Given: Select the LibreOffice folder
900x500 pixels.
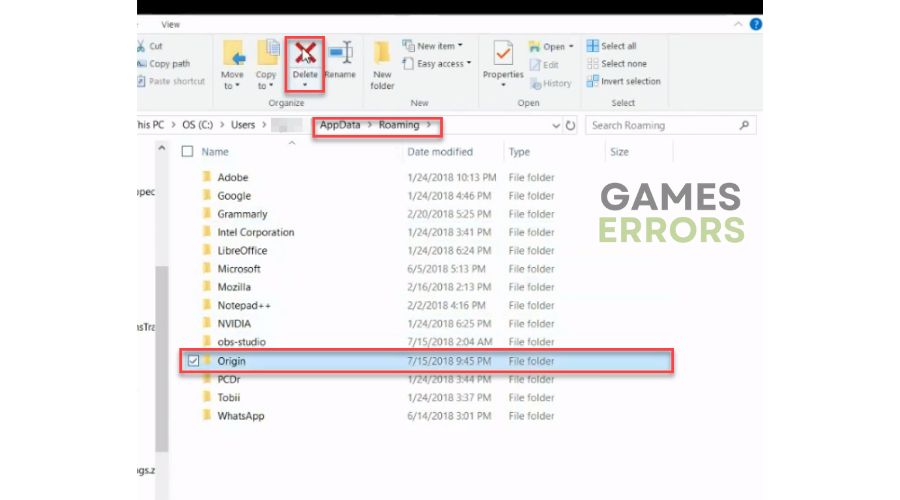Looking at the screenshot, I should (x=242, y=250).
